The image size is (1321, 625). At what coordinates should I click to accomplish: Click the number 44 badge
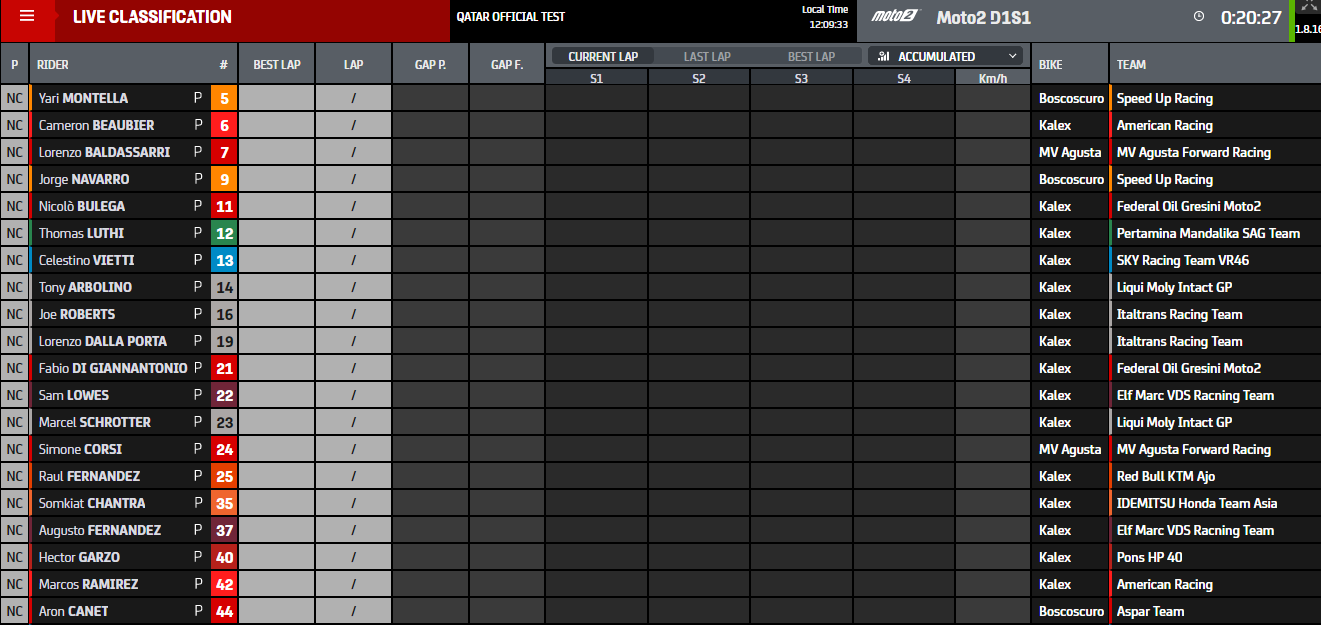[224, 611]
